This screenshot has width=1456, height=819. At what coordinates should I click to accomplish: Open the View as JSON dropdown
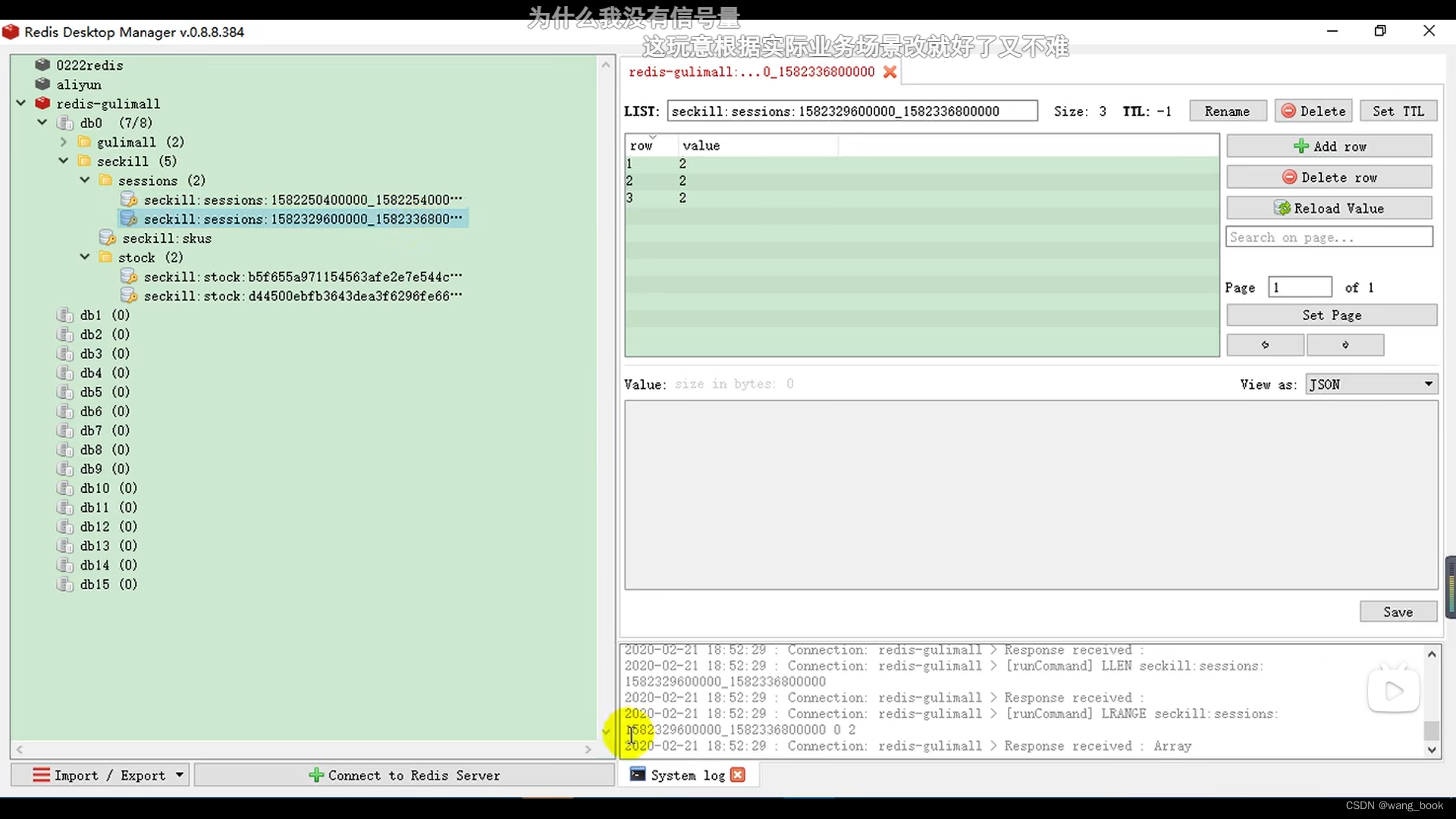(x=1371, y=384)
